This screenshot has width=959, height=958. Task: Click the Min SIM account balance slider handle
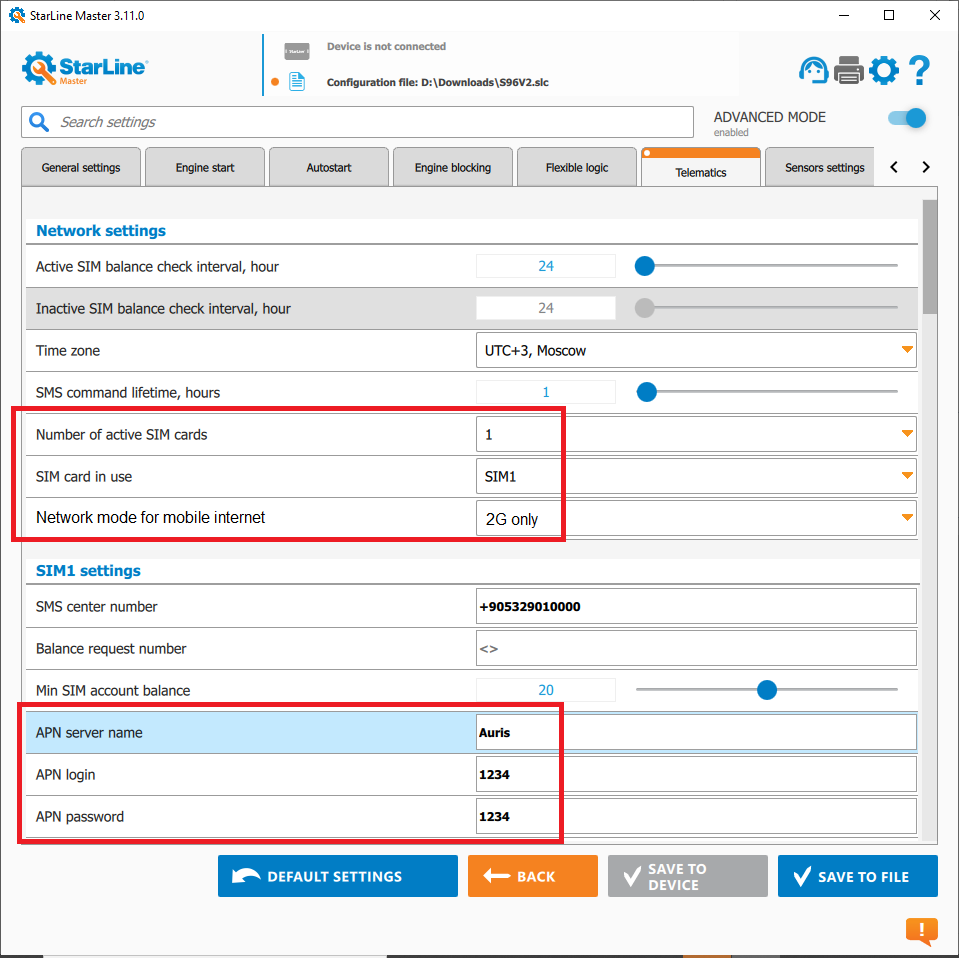point(767,690)
